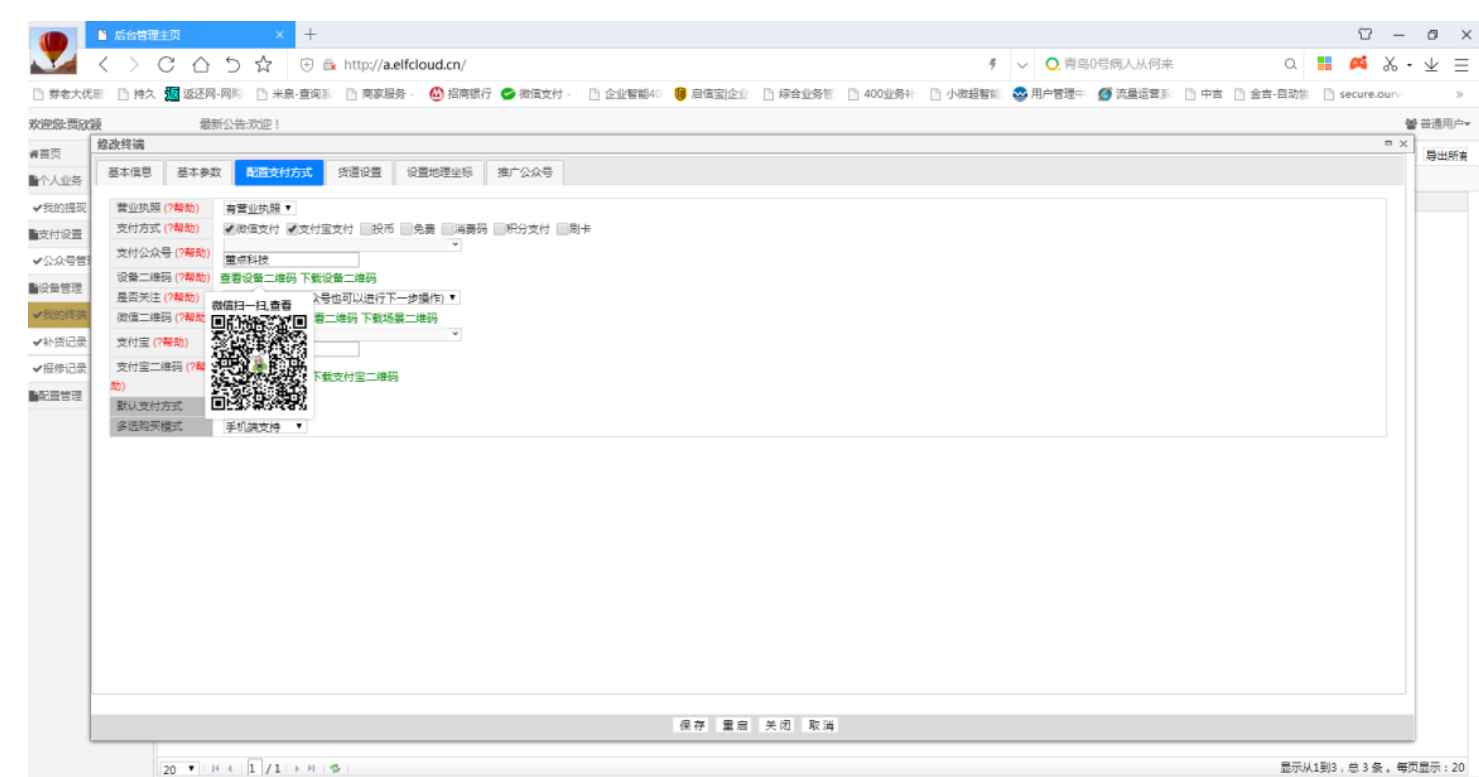
Task: Uncheck the 微信支付 payment checkbox
Action: [x=229, y=229]
